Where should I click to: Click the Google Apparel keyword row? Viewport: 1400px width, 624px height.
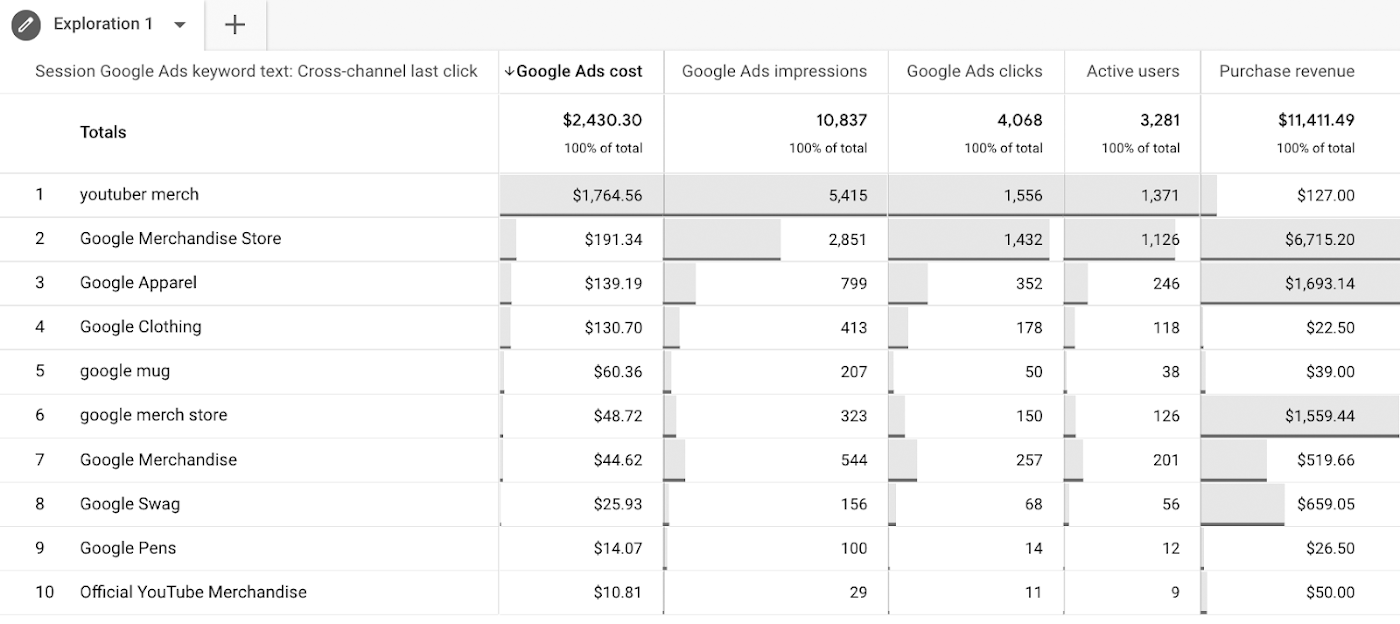(x=138, y=282)
